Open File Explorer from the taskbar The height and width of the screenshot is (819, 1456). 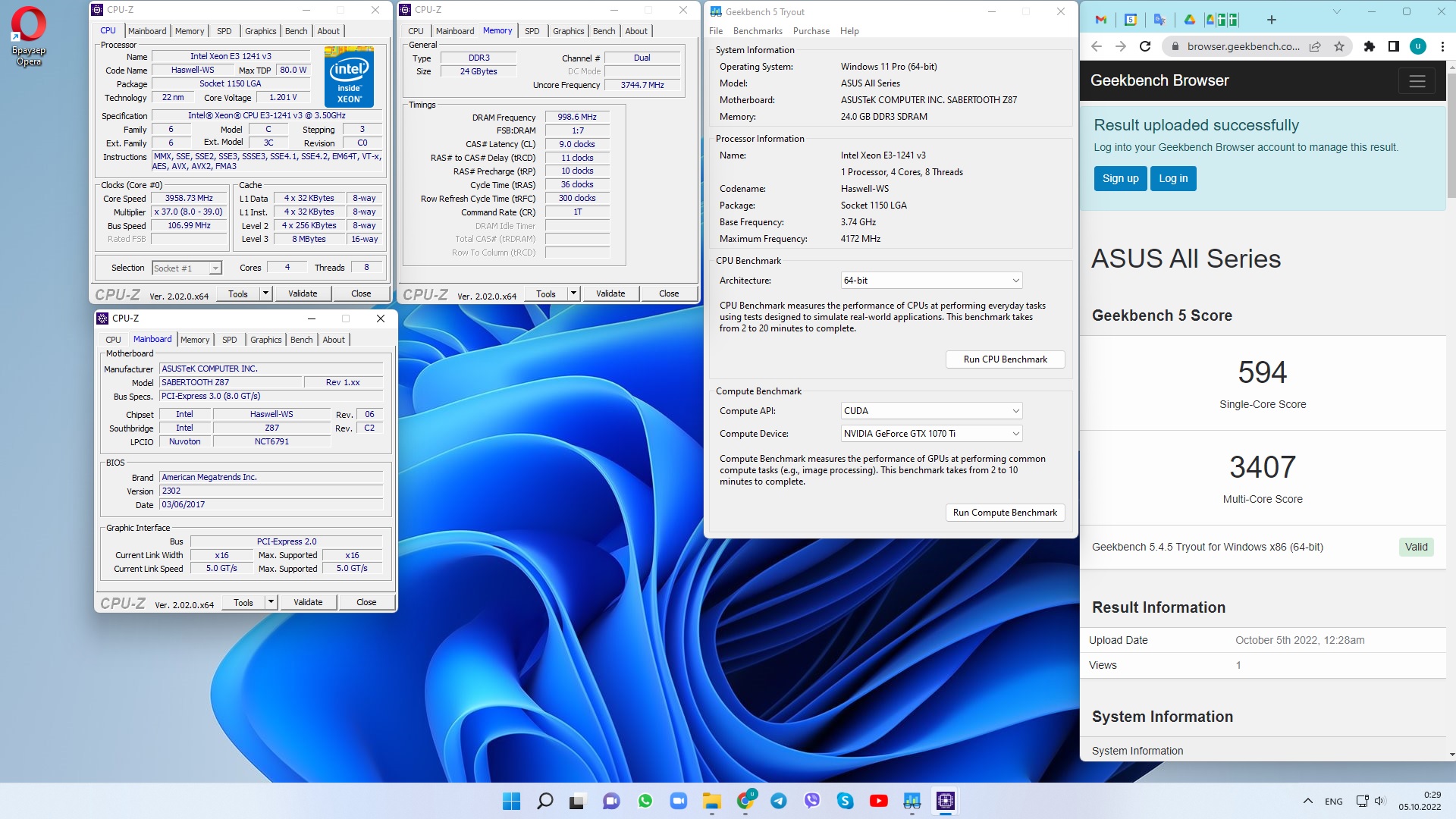click(711, 801)
